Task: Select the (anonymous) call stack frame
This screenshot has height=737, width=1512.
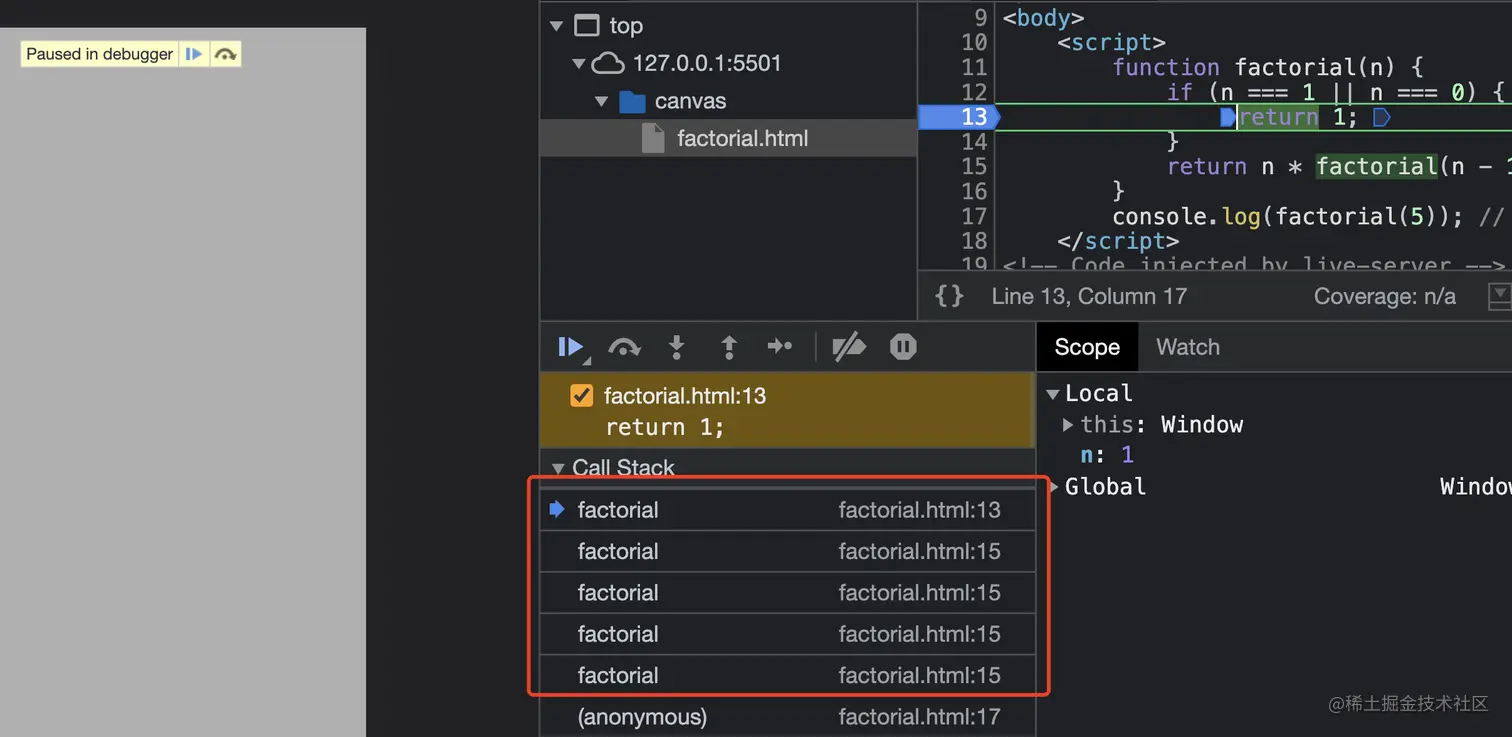Action: 642,717
